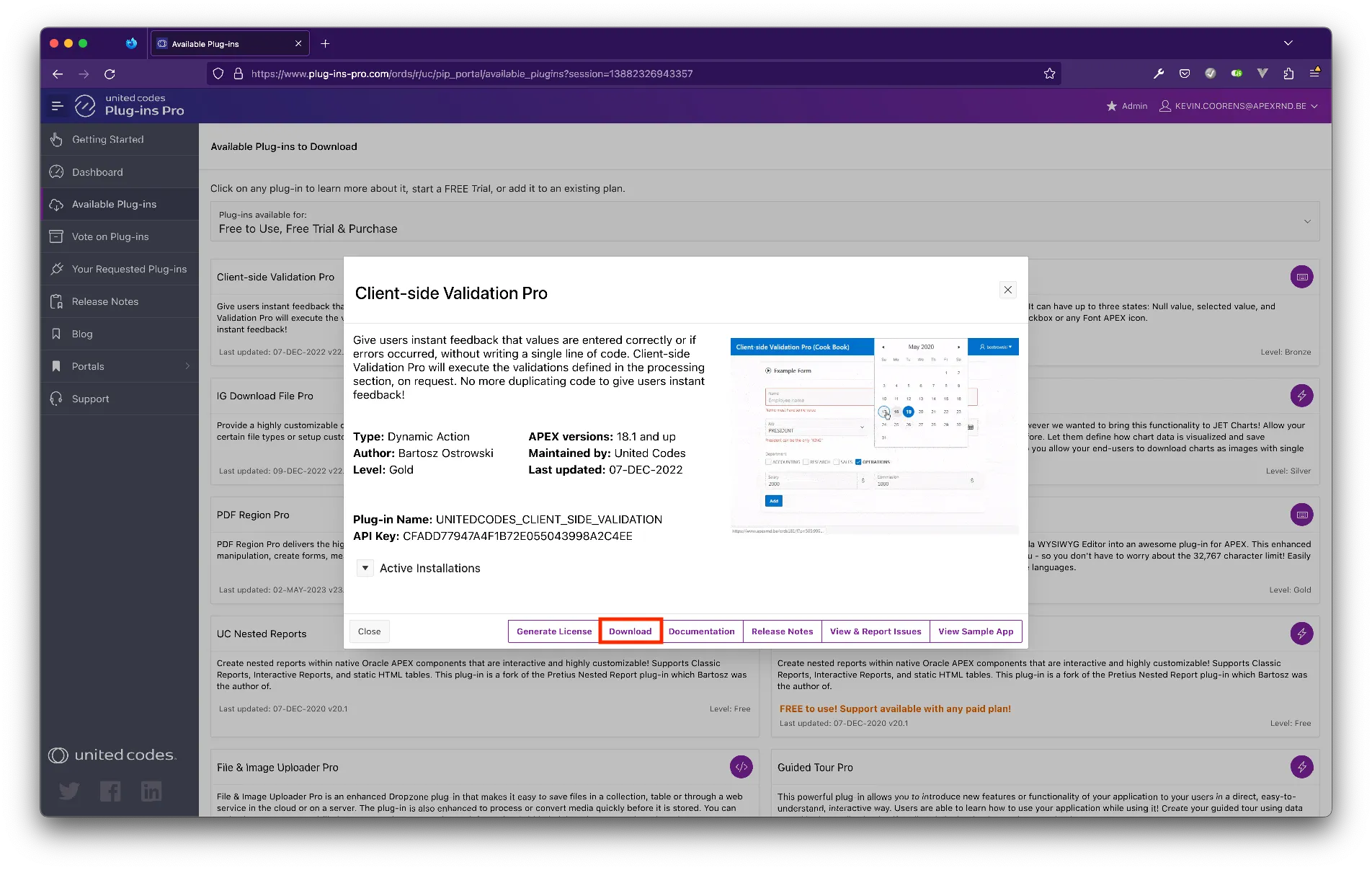Screen dimensions: 1372x870
Task: Click the Twitter icon in sidebar footer
Action: pos(69,791)
